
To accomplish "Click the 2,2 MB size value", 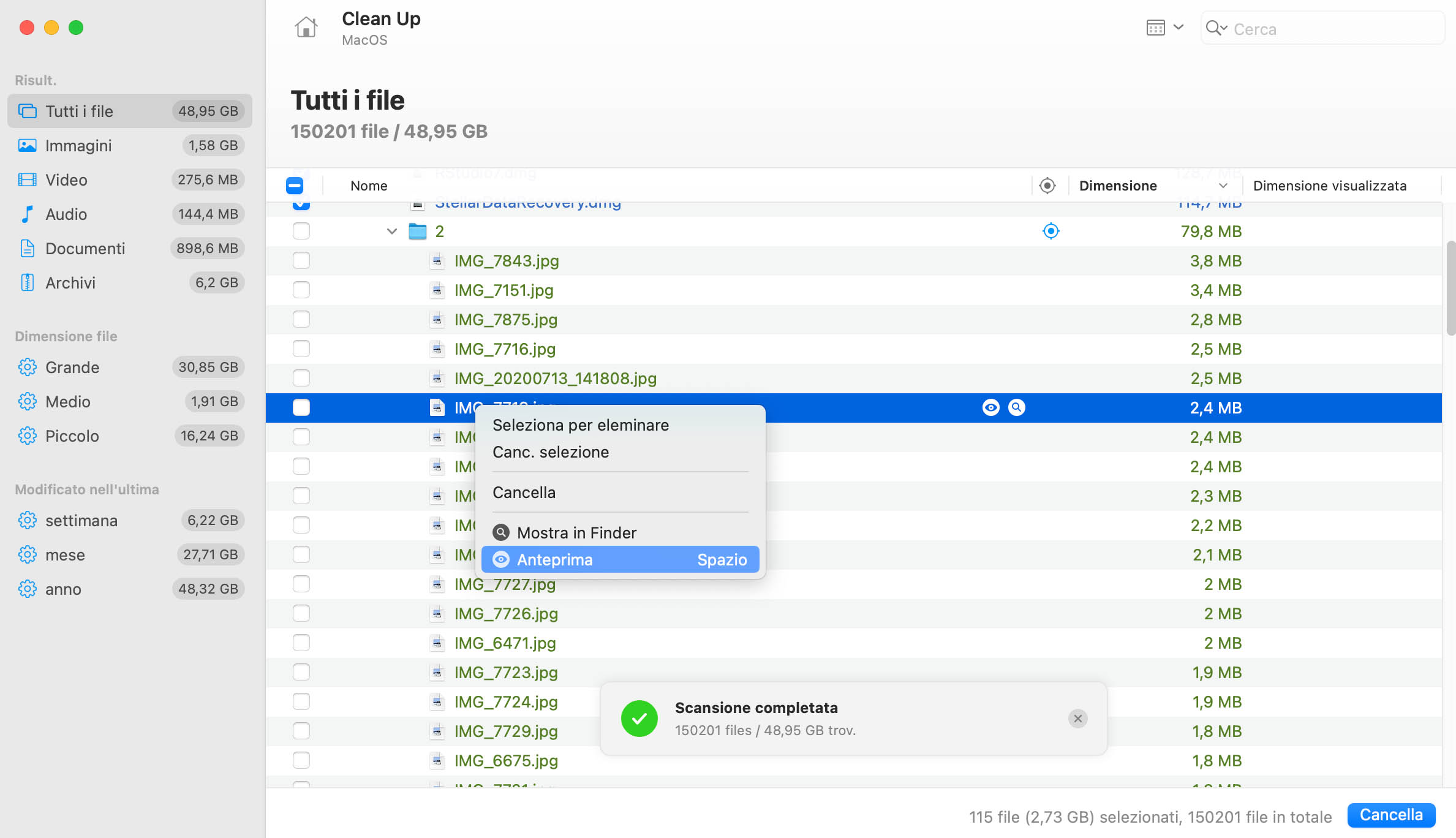I will point(1215,525).
